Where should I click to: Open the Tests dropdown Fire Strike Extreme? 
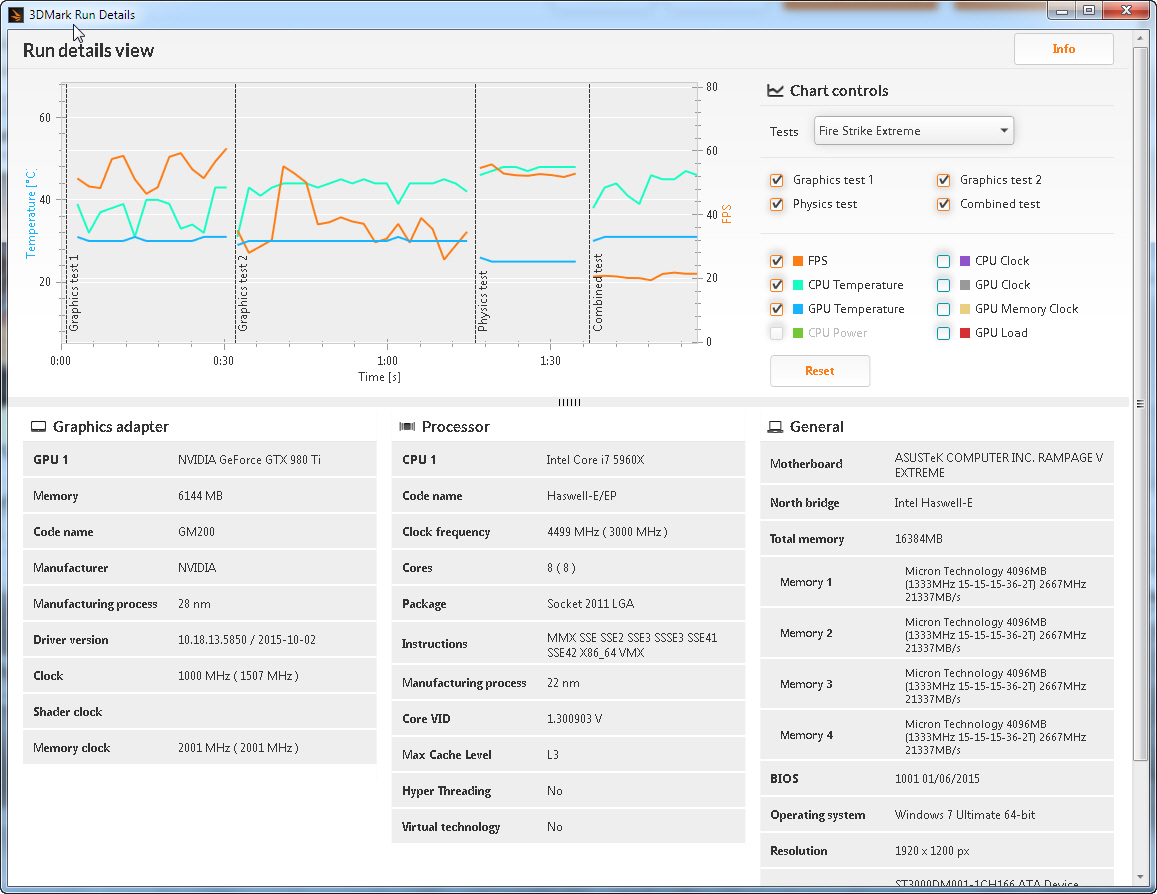913,131
